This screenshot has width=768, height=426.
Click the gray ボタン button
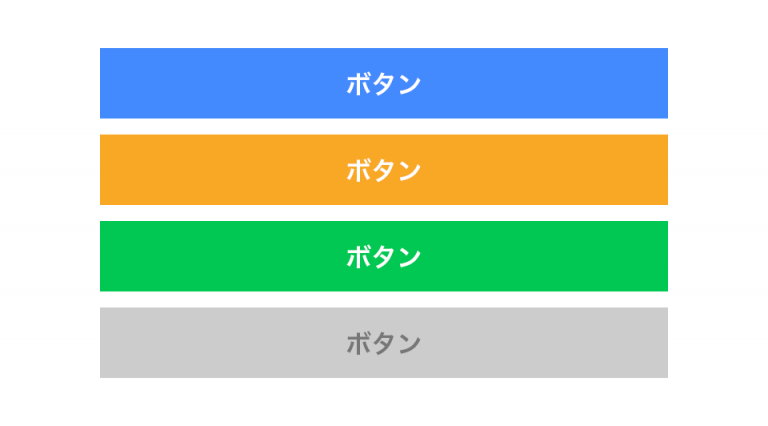(x=383, y=343)
